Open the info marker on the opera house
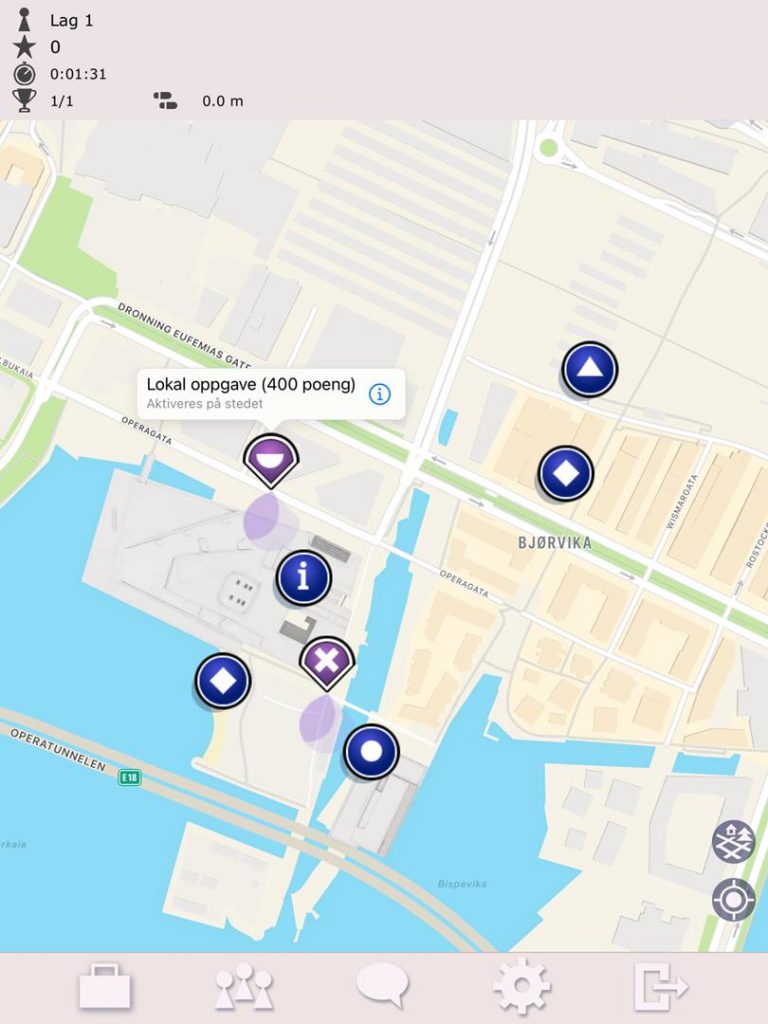Image resolution: width=768 pixels, height=1024 pixels. point(304,577)
